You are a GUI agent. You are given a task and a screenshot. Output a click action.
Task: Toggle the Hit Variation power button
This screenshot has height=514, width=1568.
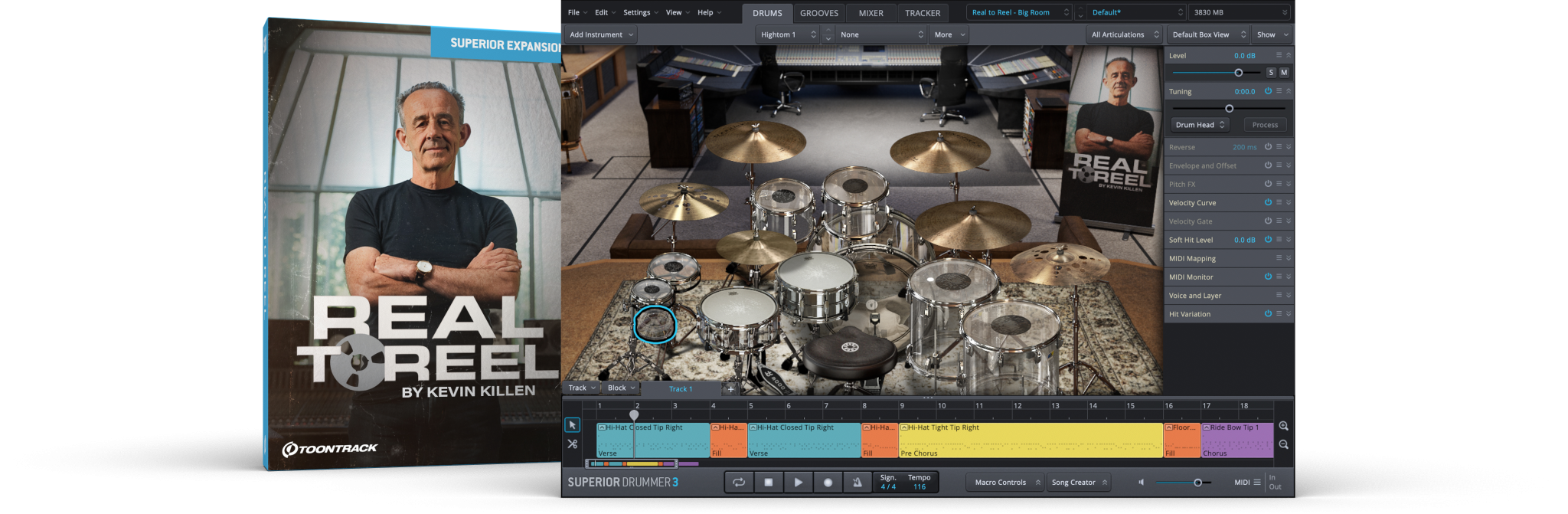click(1268, 314)
